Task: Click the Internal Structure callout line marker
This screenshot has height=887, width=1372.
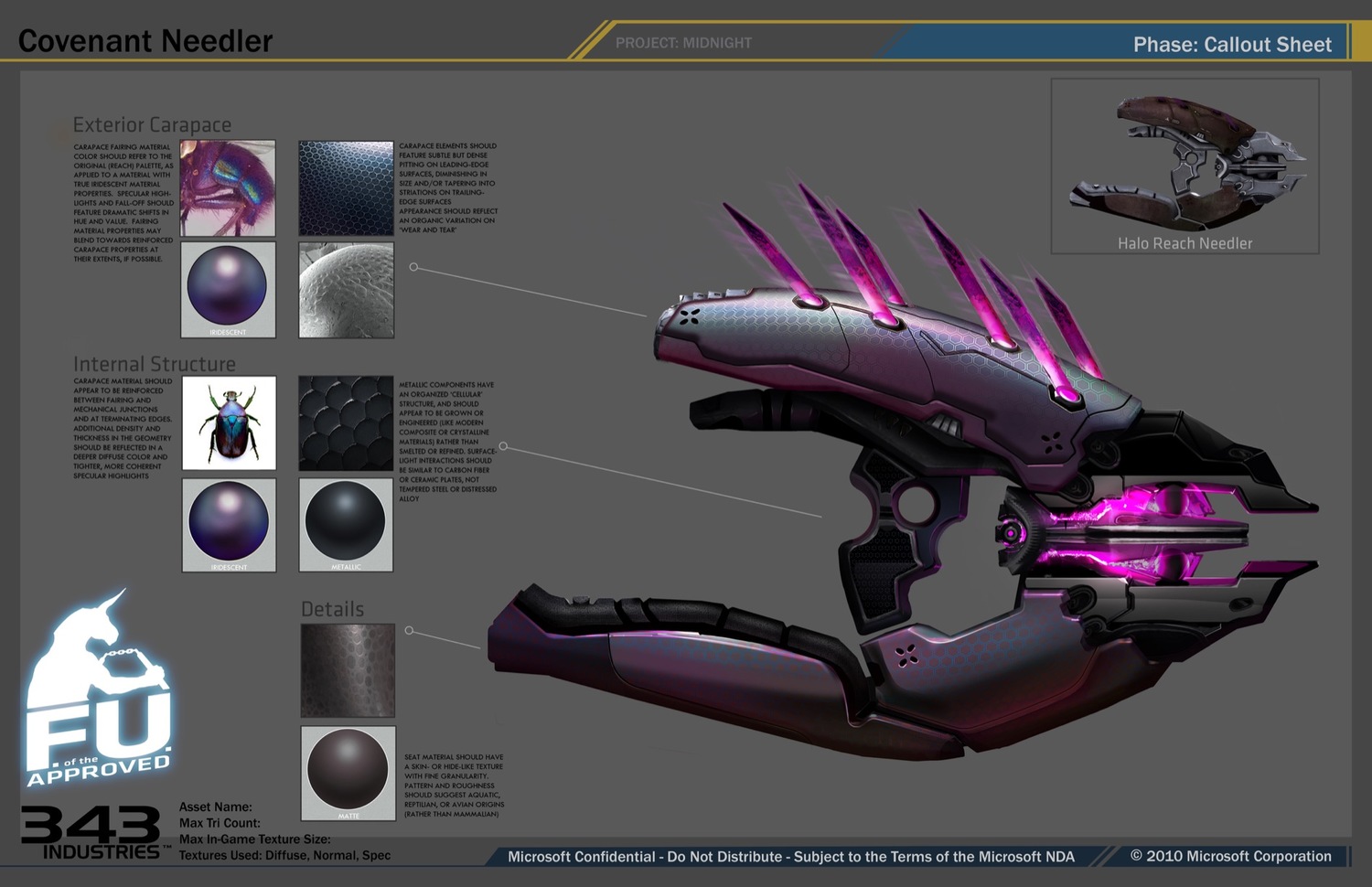Action: coord(503,446)
